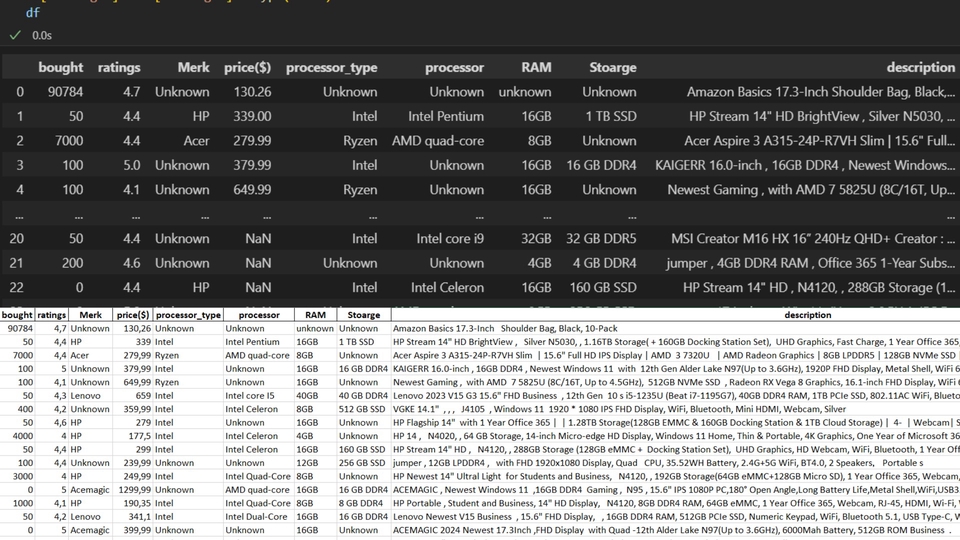The image size is (960, 540).
Task: Click the HP 14, N4020 description cell
Action: [676, 436]
